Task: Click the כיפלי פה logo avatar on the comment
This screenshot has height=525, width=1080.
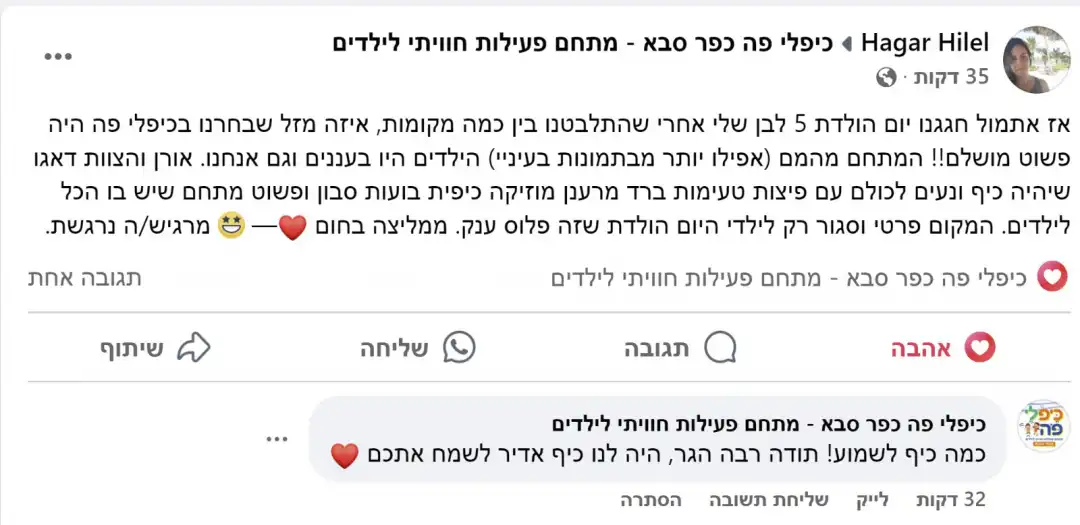Action: coord(1043,426)
